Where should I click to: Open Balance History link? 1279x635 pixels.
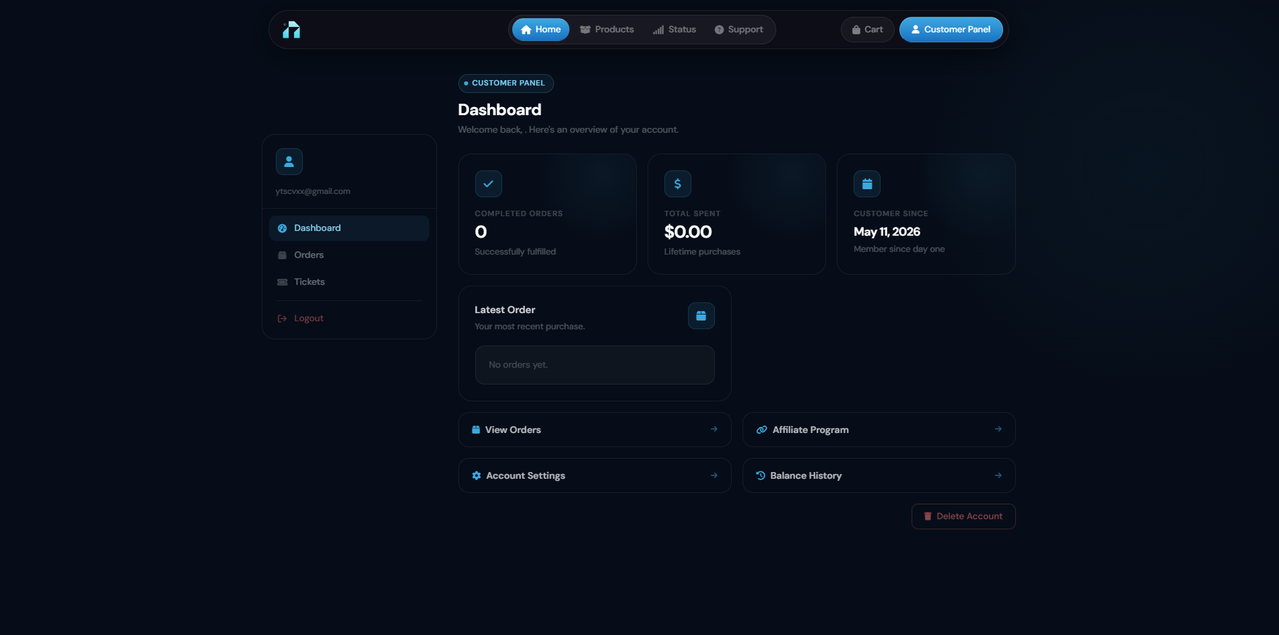coord(879,476)
